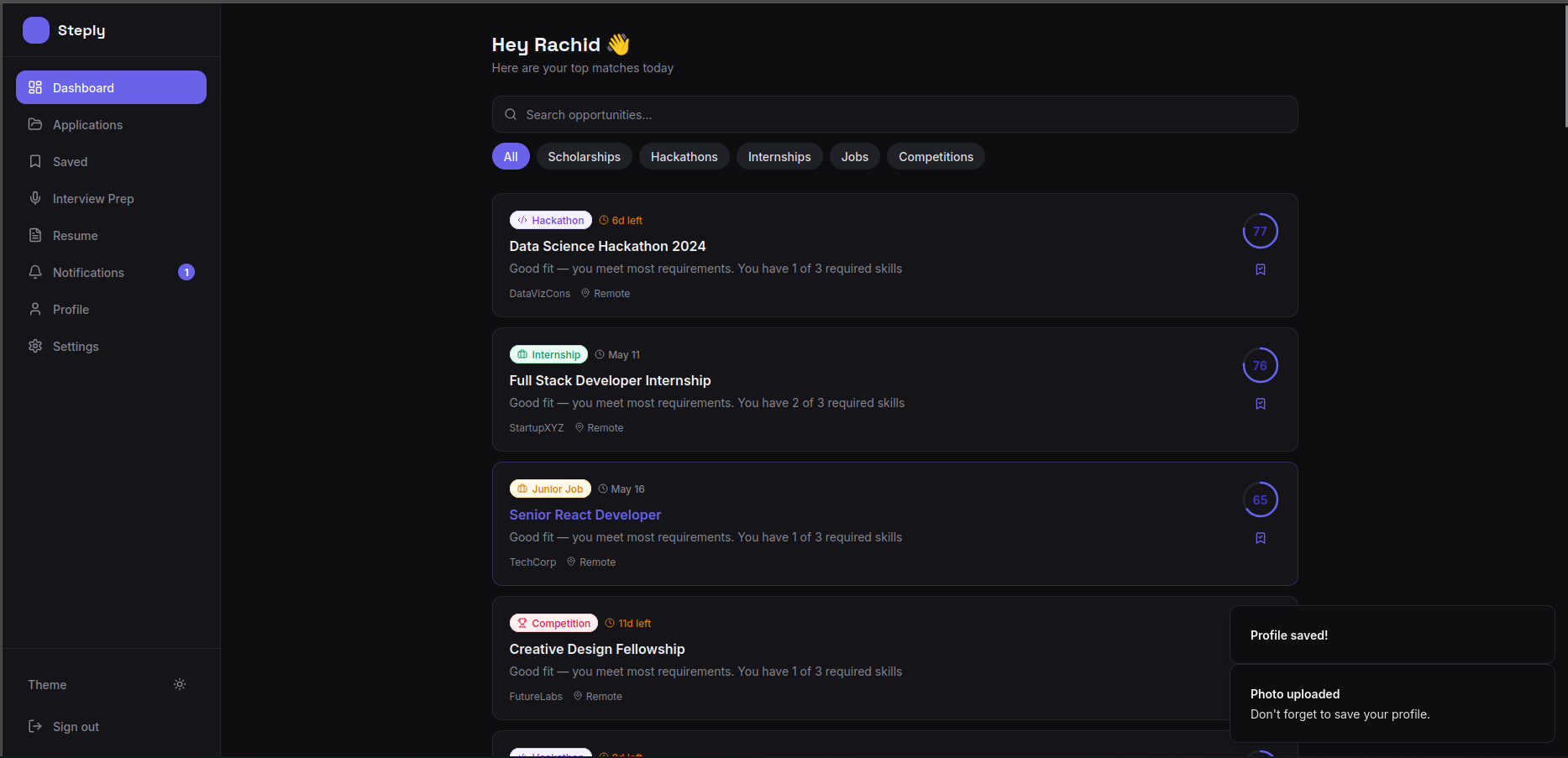Viewport: 1568px width, 758px height.
Task: Click Remote location on DataVizCons card
Action: tap(606, 293)
